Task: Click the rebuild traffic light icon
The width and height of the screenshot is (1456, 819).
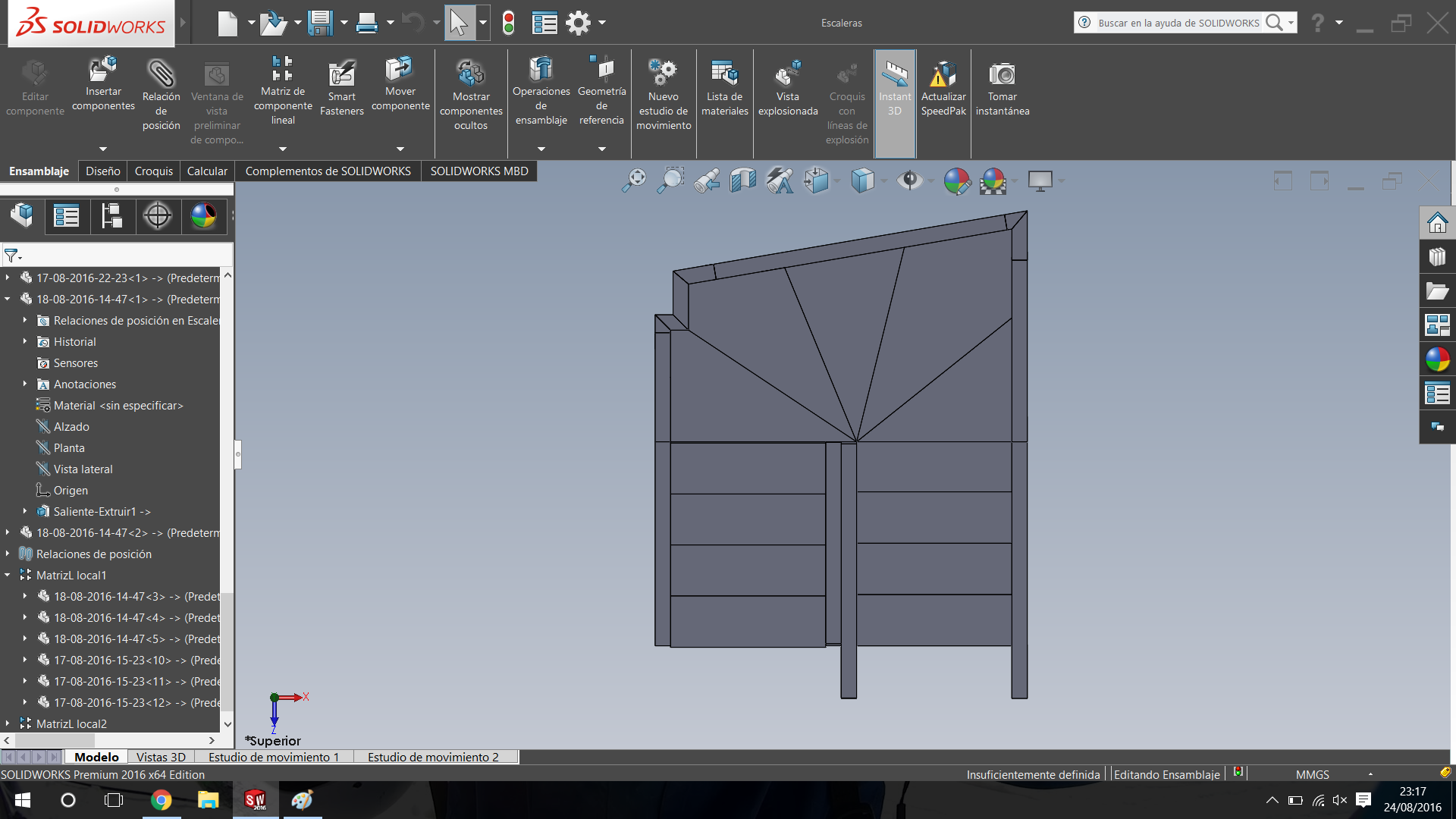Action: pyautogui.click(x=509, y=23)
